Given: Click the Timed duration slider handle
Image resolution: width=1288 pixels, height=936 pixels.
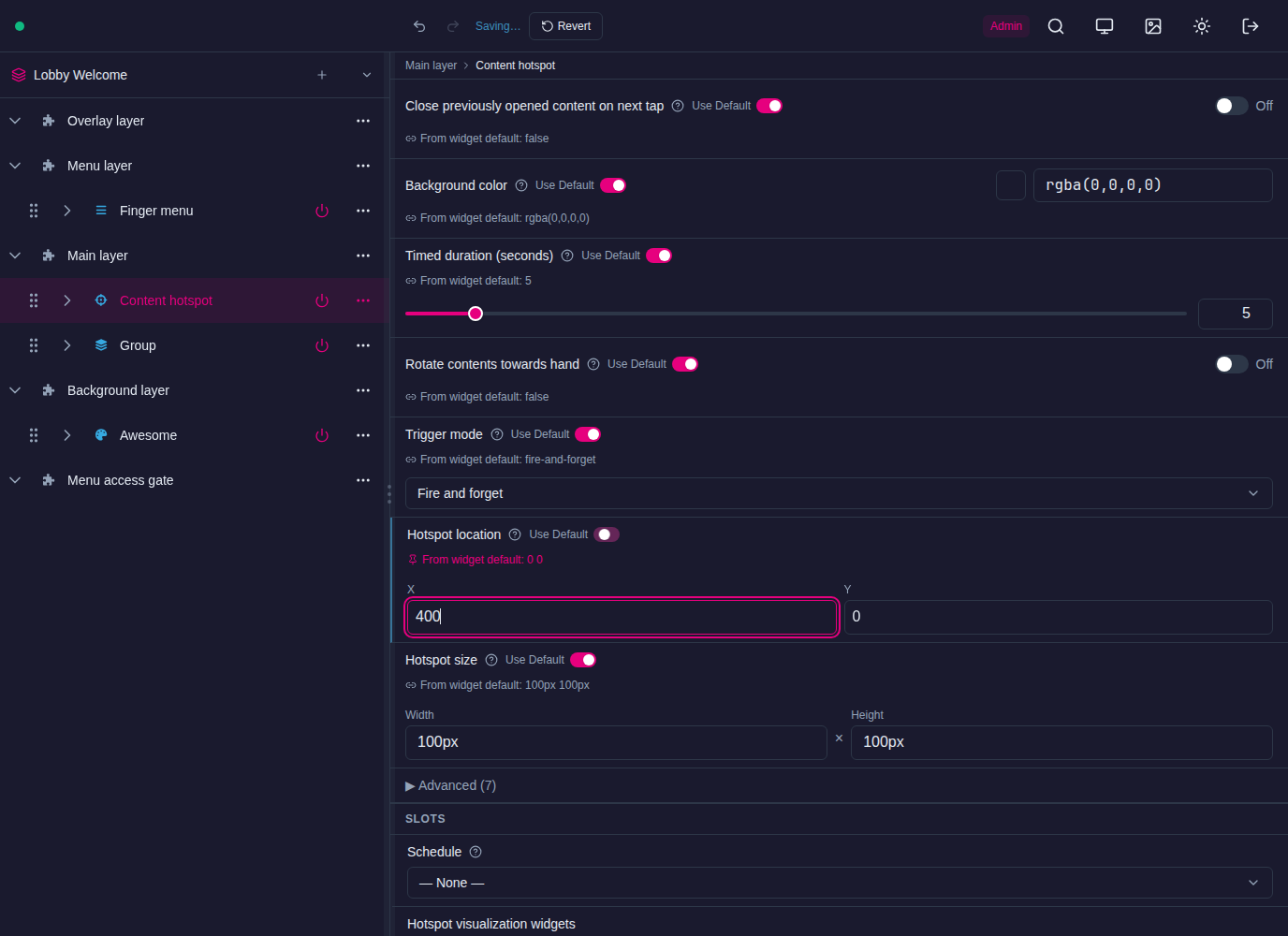Looking at the screenshot, I should (x=476, y=314).
